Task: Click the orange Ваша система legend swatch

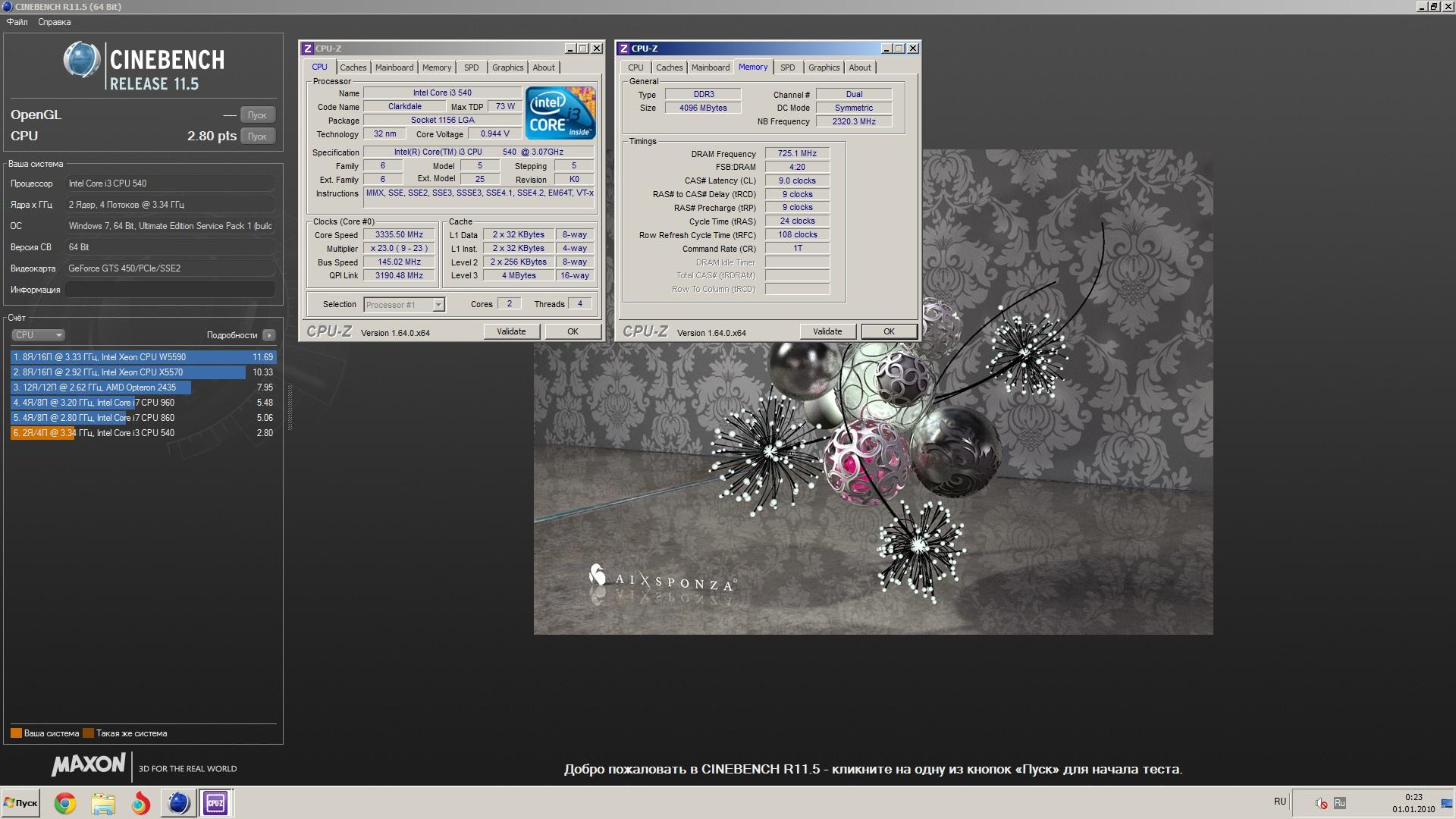Action: tap(16, 733)
